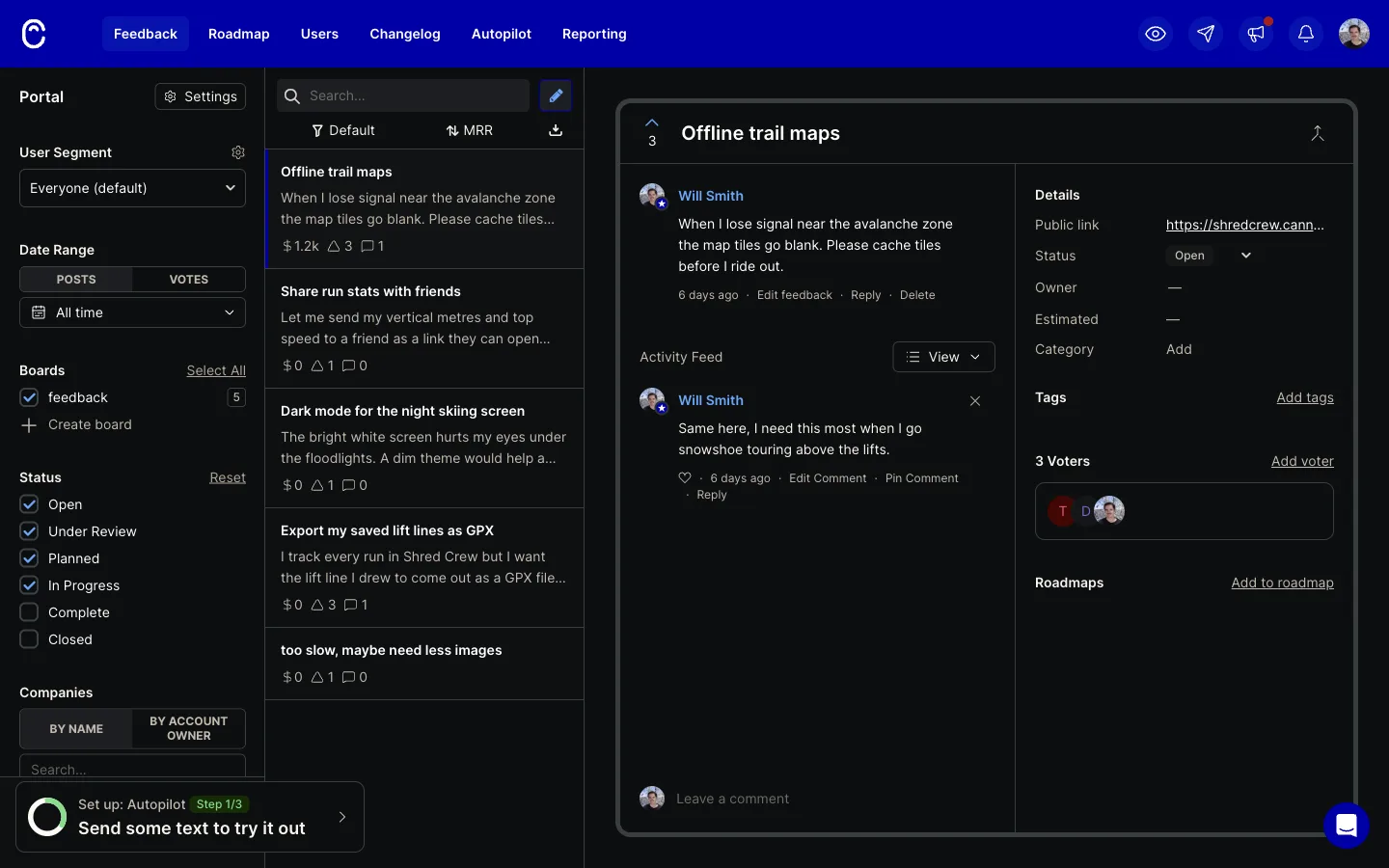Click the Autopilot setup arrow chevron
This screenshot has width=1389, height=868.
pyautogui.click(x=342, y=817)
